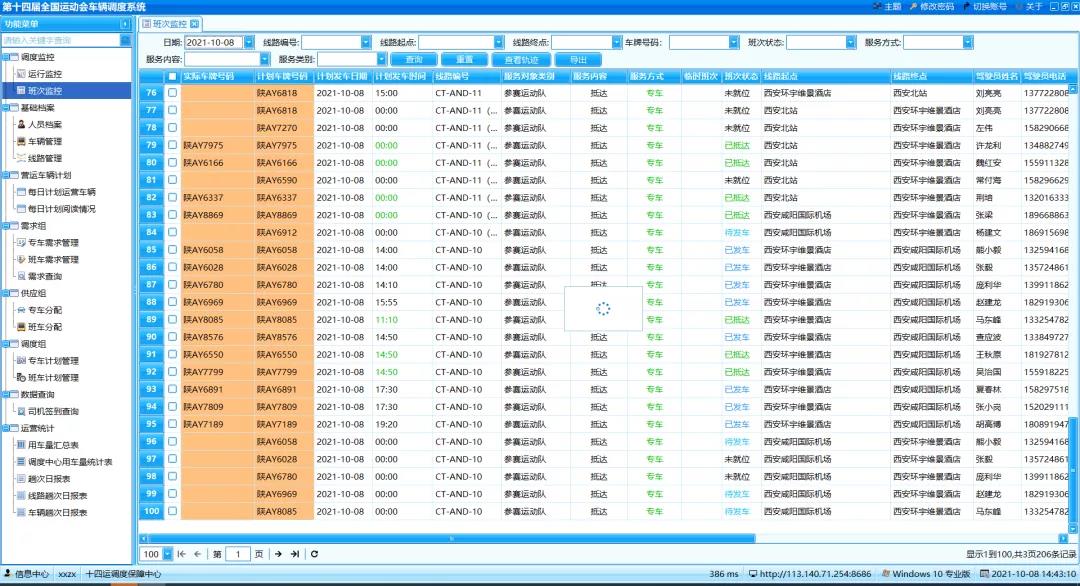Tick the checkbox for row 76
Screen dimensions: 1080x586
click(x=173, y=93)
